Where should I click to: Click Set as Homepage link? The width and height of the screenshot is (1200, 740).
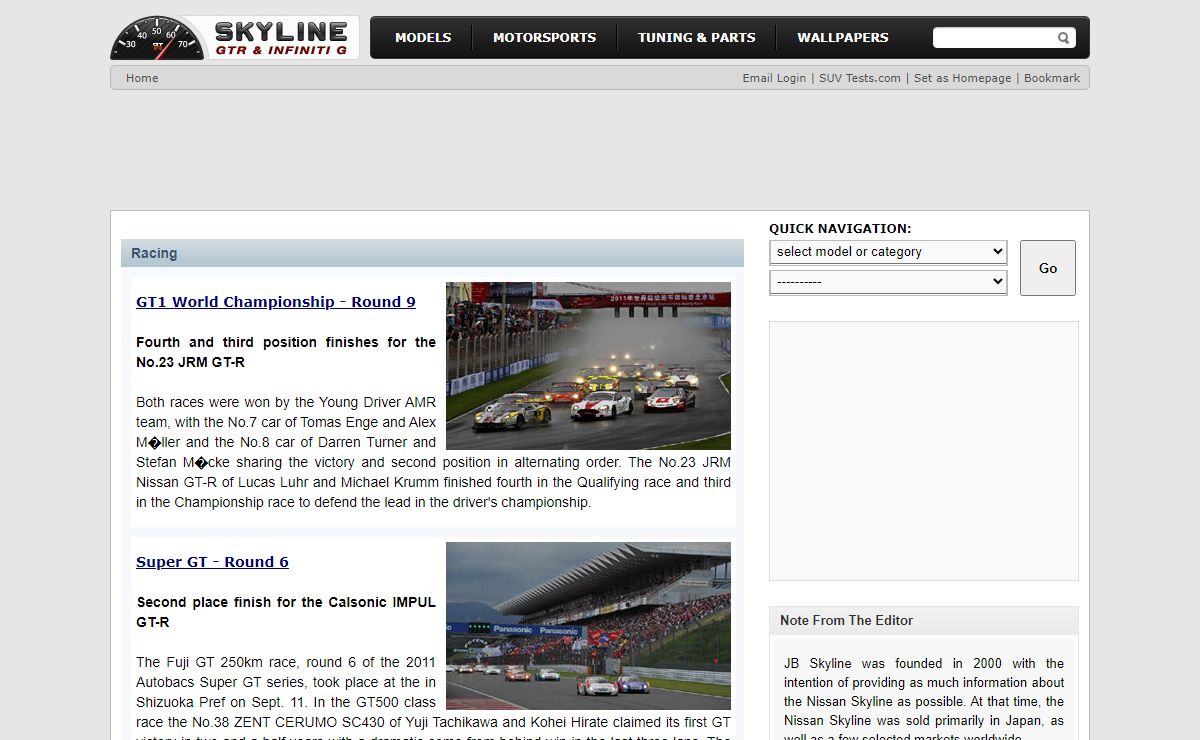point(962,78)
